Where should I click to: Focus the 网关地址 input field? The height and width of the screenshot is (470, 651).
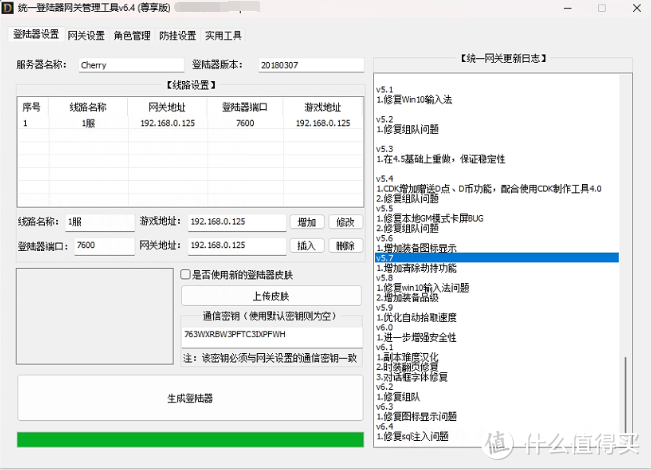click(x=237, y=246)
